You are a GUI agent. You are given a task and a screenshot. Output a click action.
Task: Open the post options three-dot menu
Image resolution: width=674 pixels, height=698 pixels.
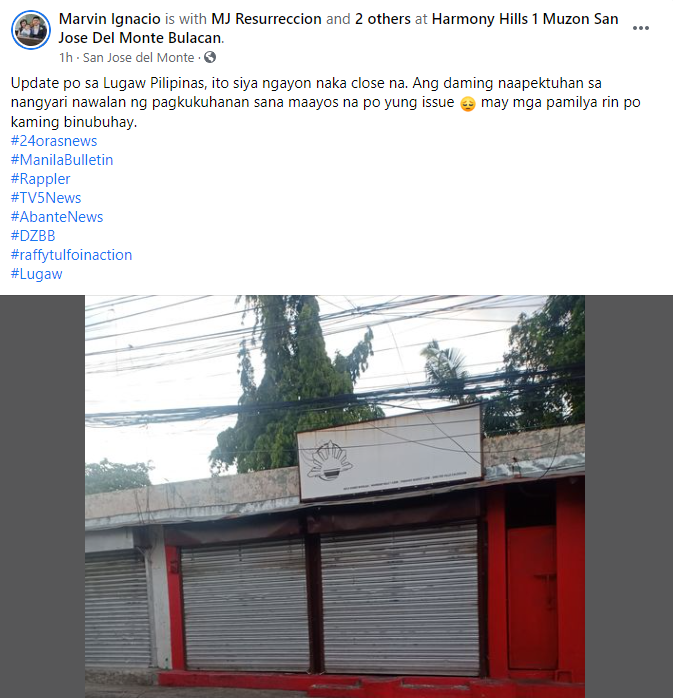pyautogui.click(x=640, y=28)
